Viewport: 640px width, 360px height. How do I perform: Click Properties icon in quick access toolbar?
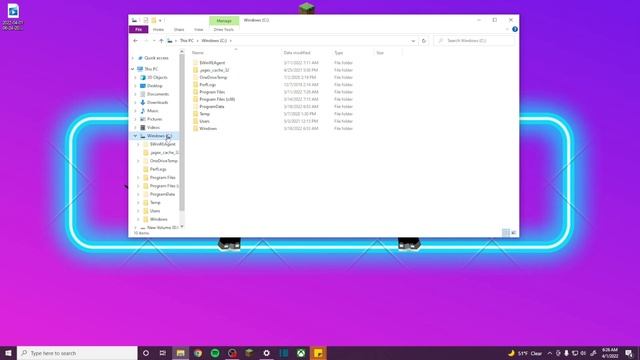coord(146,20)
